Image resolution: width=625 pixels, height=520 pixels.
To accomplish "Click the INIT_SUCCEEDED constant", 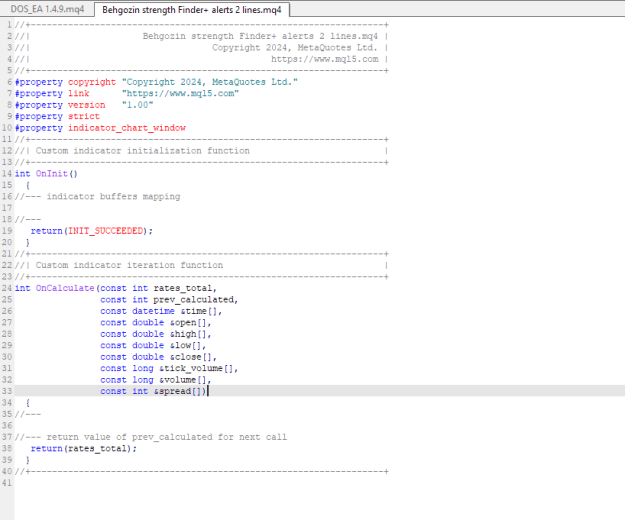I will (x=105, y=231).
